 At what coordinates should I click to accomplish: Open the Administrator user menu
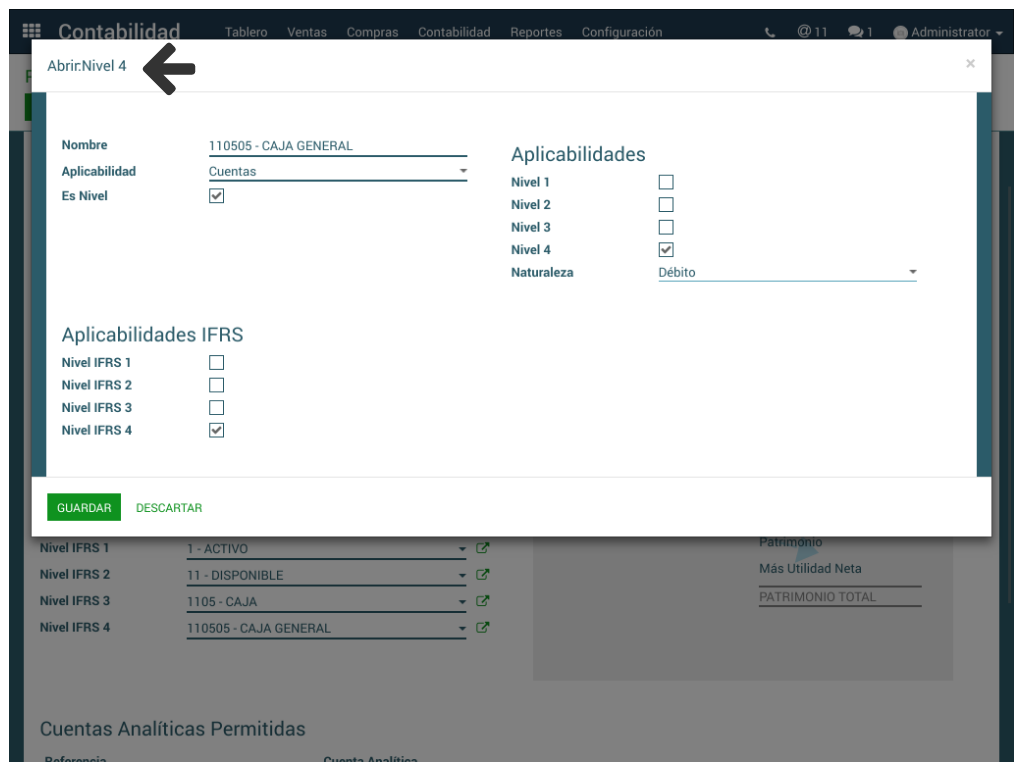(x=947, y=32)
